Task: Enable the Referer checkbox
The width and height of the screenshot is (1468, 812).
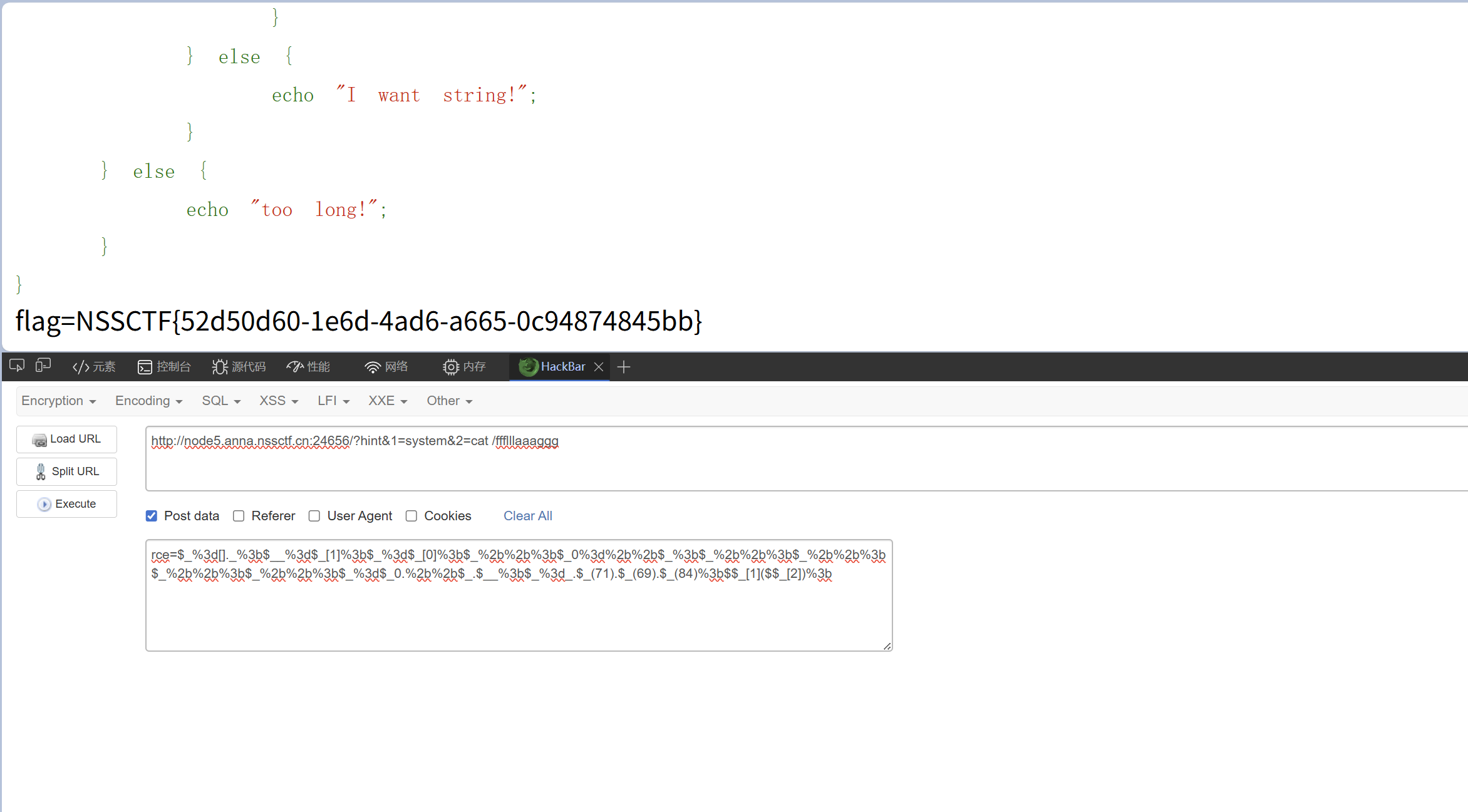Action: pos(239,516)
